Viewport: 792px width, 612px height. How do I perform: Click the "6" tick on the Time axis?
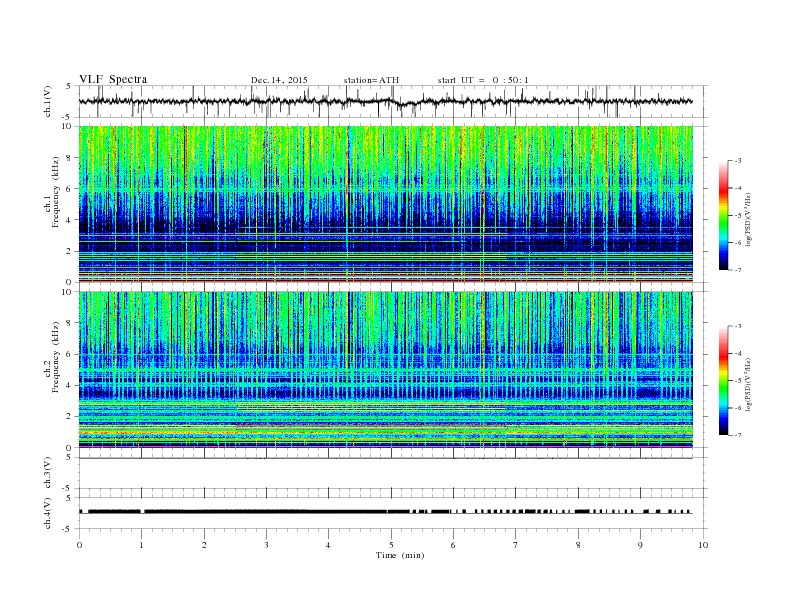(x=453, y=545)
